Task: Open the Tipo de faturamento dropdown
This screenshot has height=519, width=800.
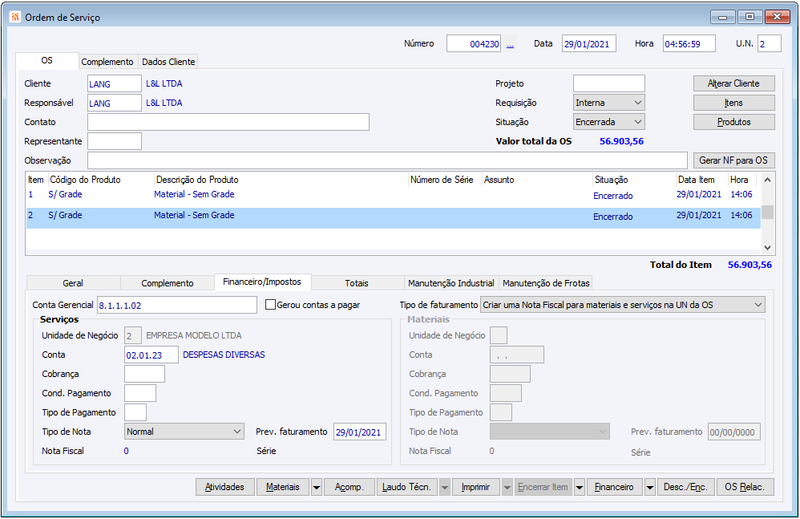Action: click(757, 304)
